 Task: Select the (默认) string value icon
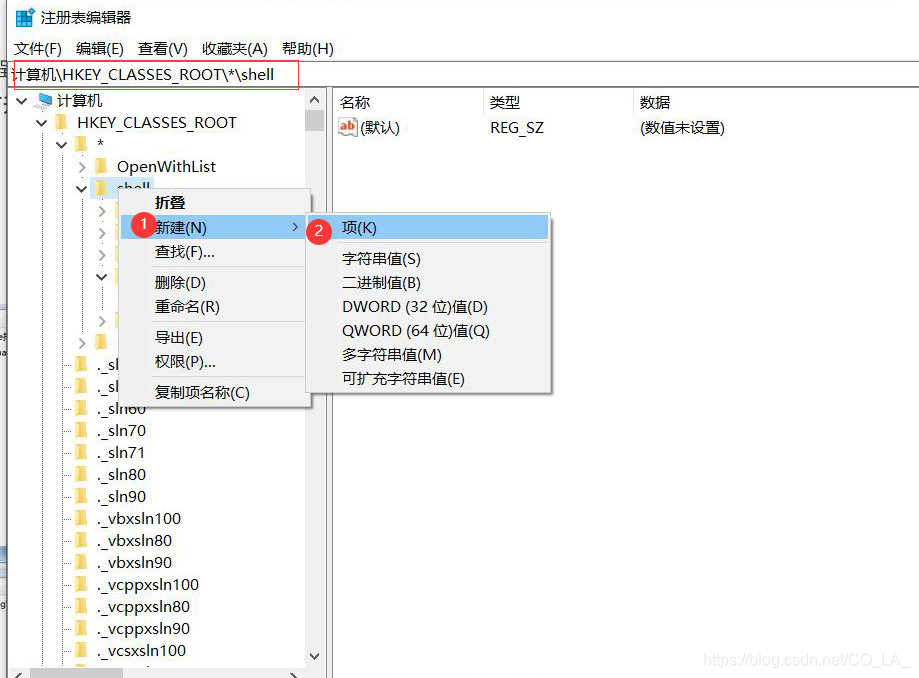[348, 127]
